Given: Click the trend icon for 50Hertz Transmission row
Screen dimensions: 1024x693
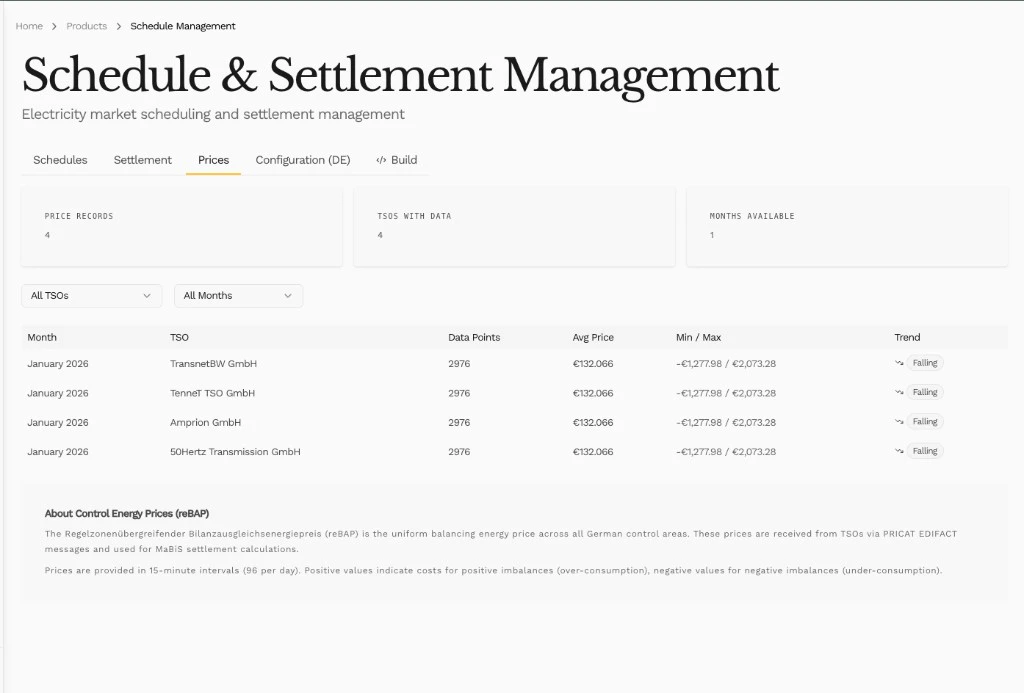Looking at the screenshot, I should pyautogui.click(x=901, y=451).
